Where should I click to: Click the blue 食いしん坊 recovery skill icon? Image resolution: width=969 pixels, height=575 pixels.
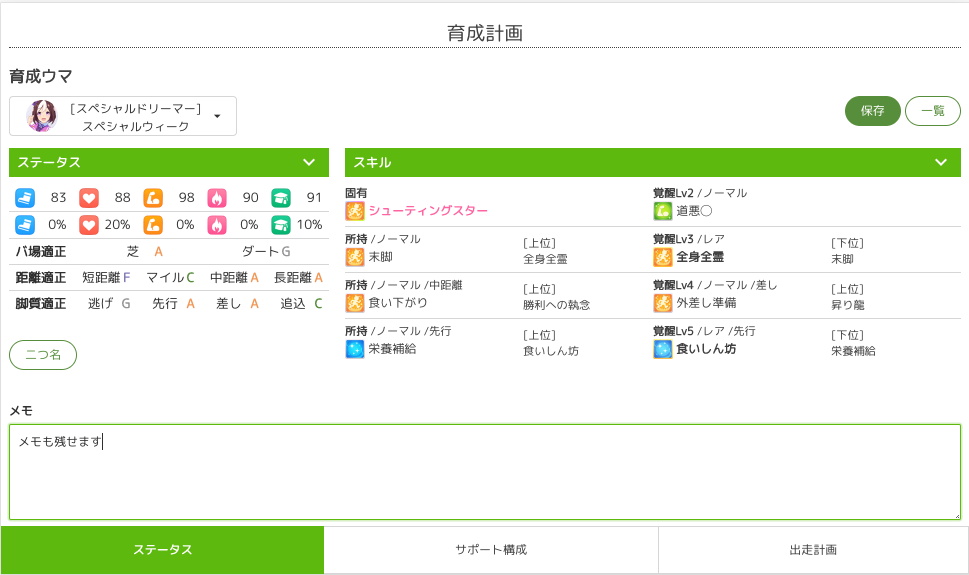coord(662,349)
